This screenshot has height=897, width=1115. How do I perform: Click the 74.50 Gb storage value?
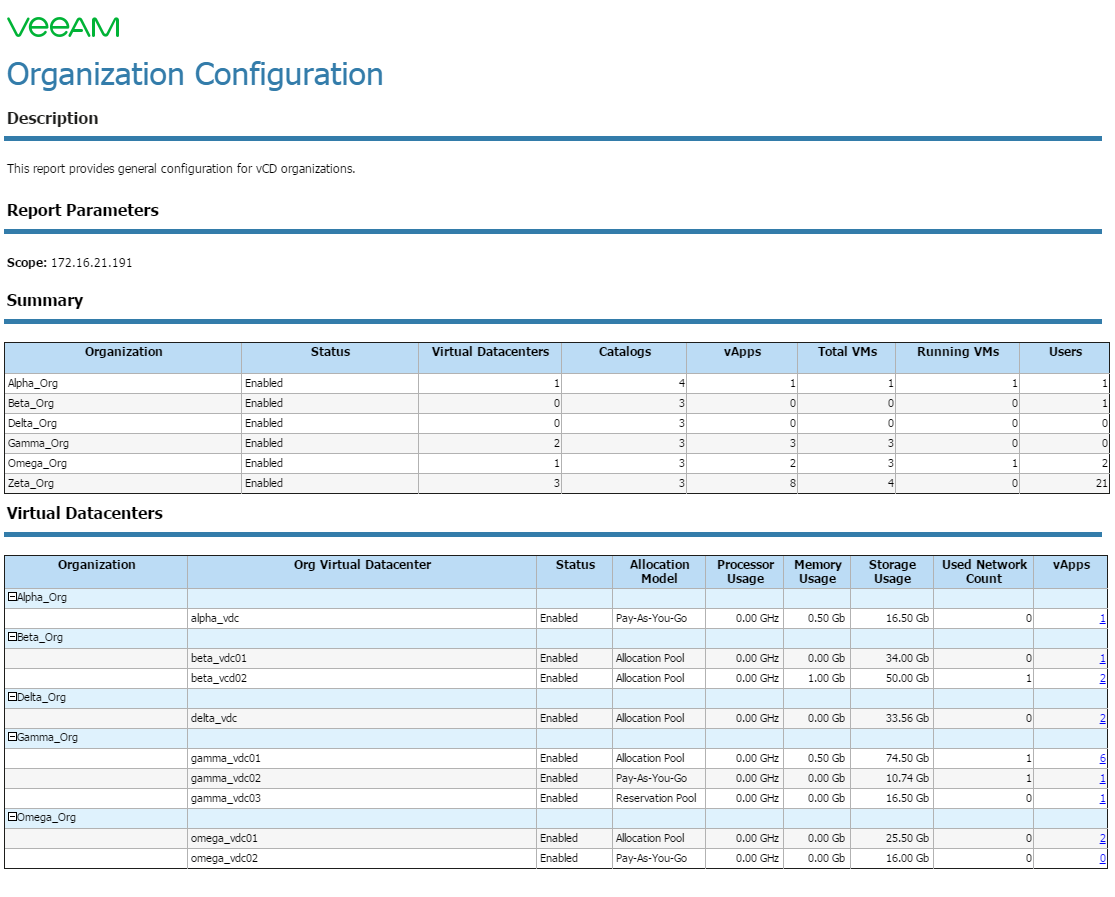(x=907, y=758)
